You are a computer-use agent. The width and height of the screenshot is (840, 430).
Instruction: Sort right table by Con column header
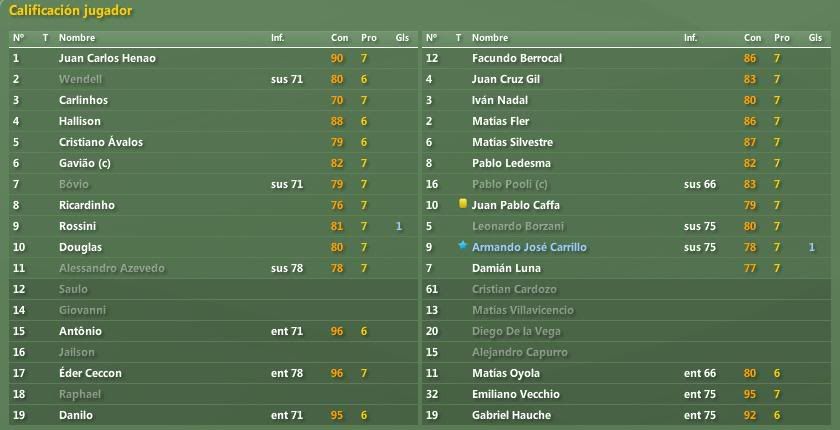(752, 38)
